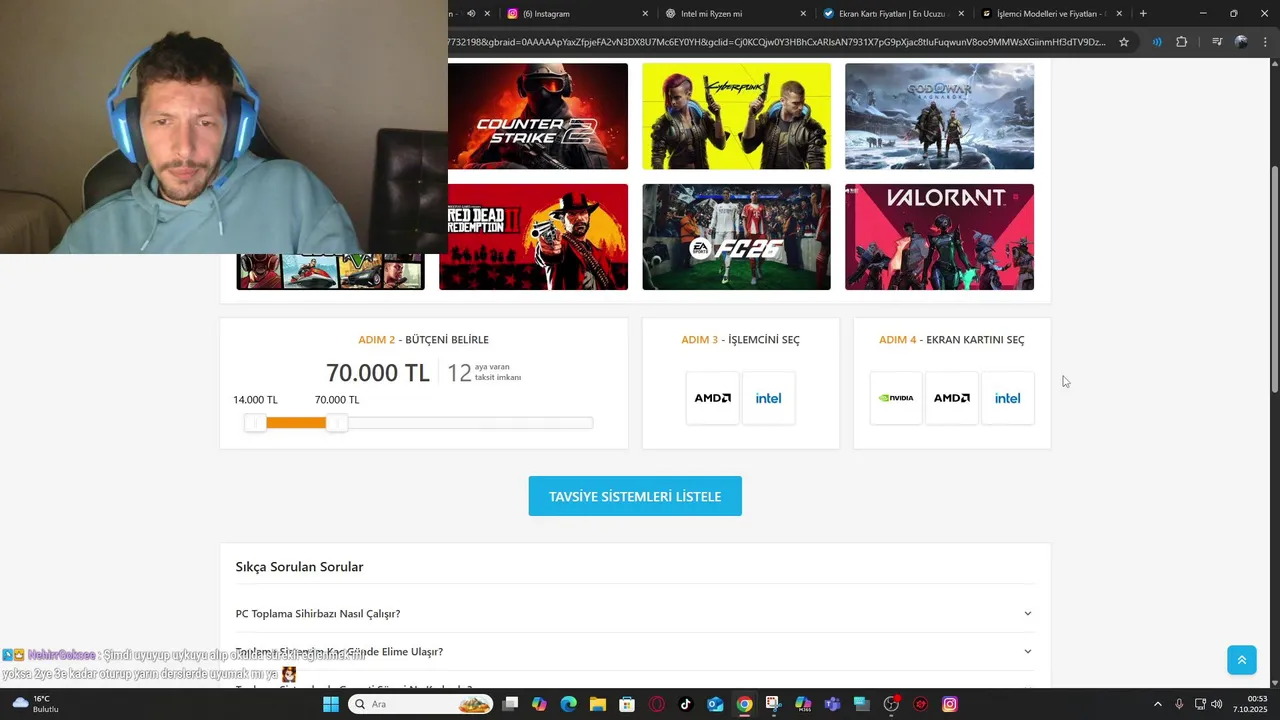Open the Chrome profile avatar
Image resolution: width=1280 pixels, height=720 pixels.
pyautogui.click(x=1241, y=42)
